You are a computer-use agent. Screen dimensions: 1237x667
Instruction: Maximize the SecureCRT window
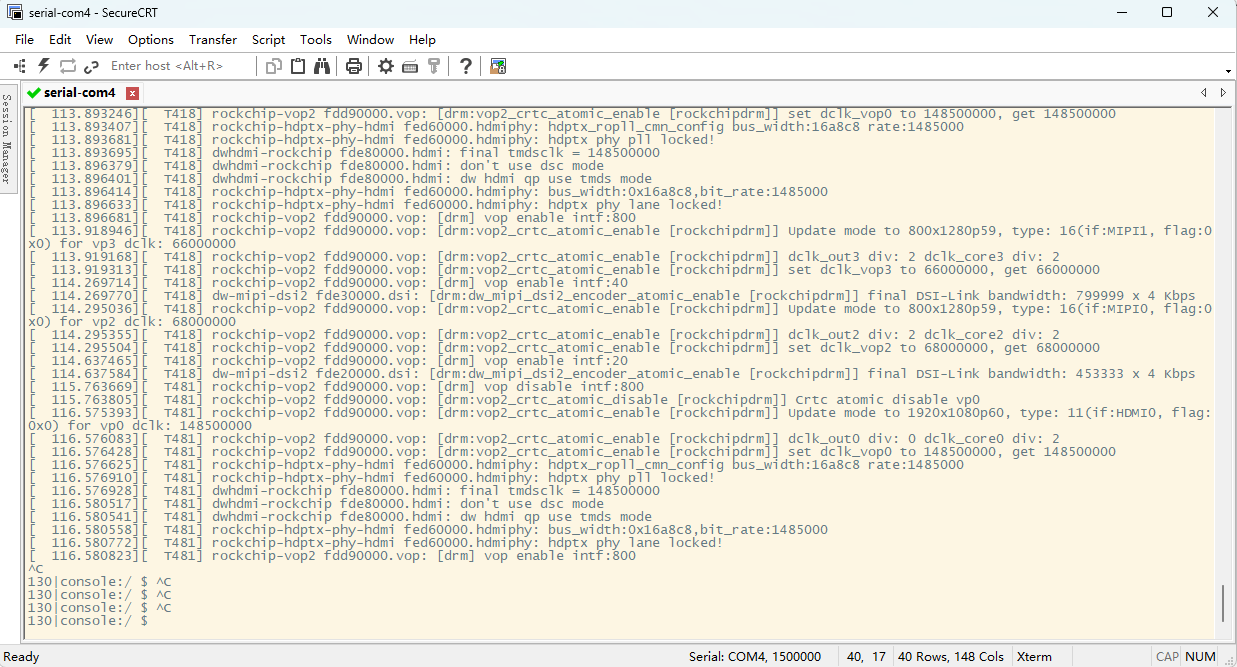(x=1167, y=12)
